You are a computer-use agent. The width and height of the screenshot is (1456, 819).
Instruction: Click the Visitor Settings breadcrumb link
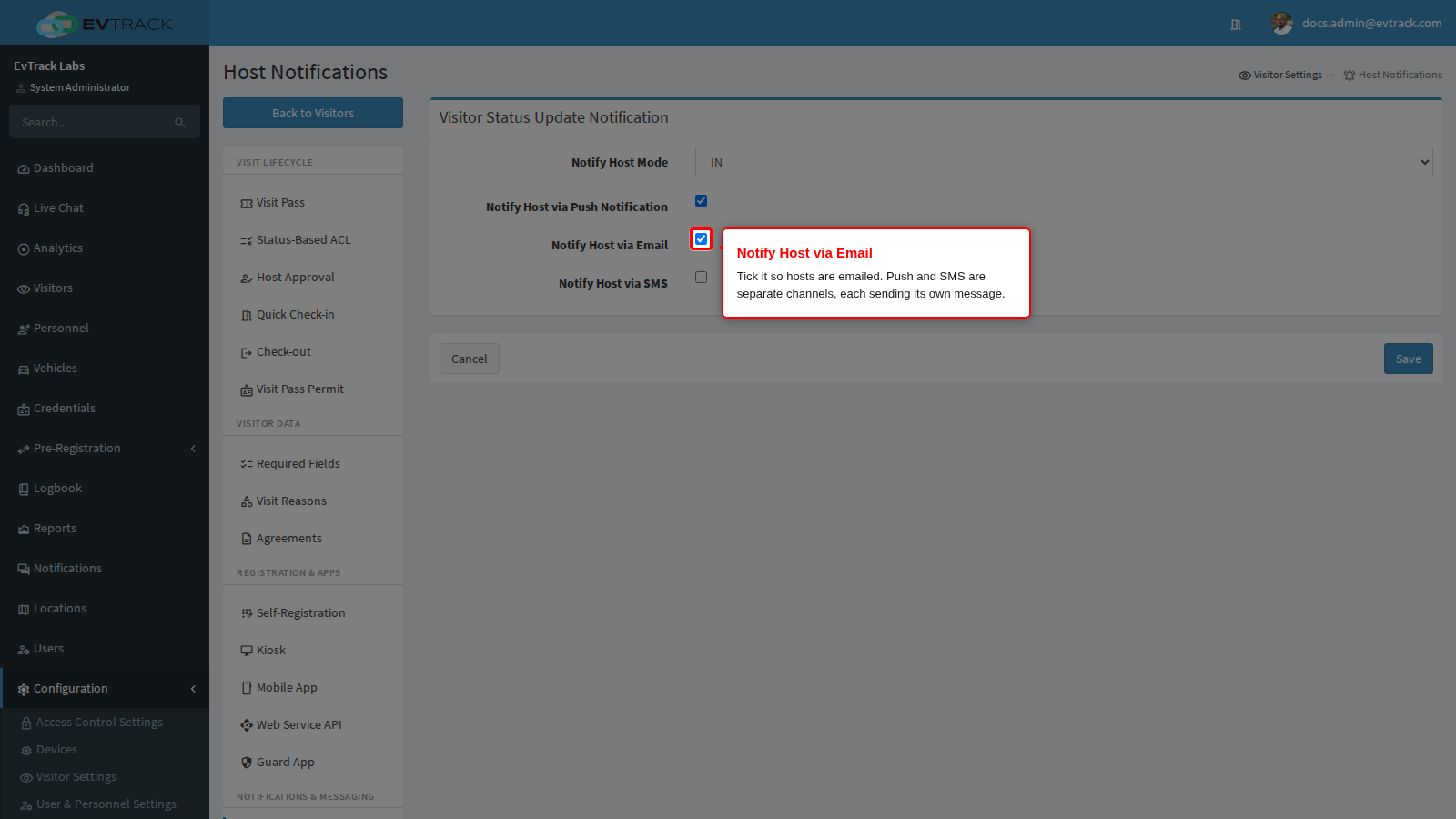click(x=1280, y=75)
